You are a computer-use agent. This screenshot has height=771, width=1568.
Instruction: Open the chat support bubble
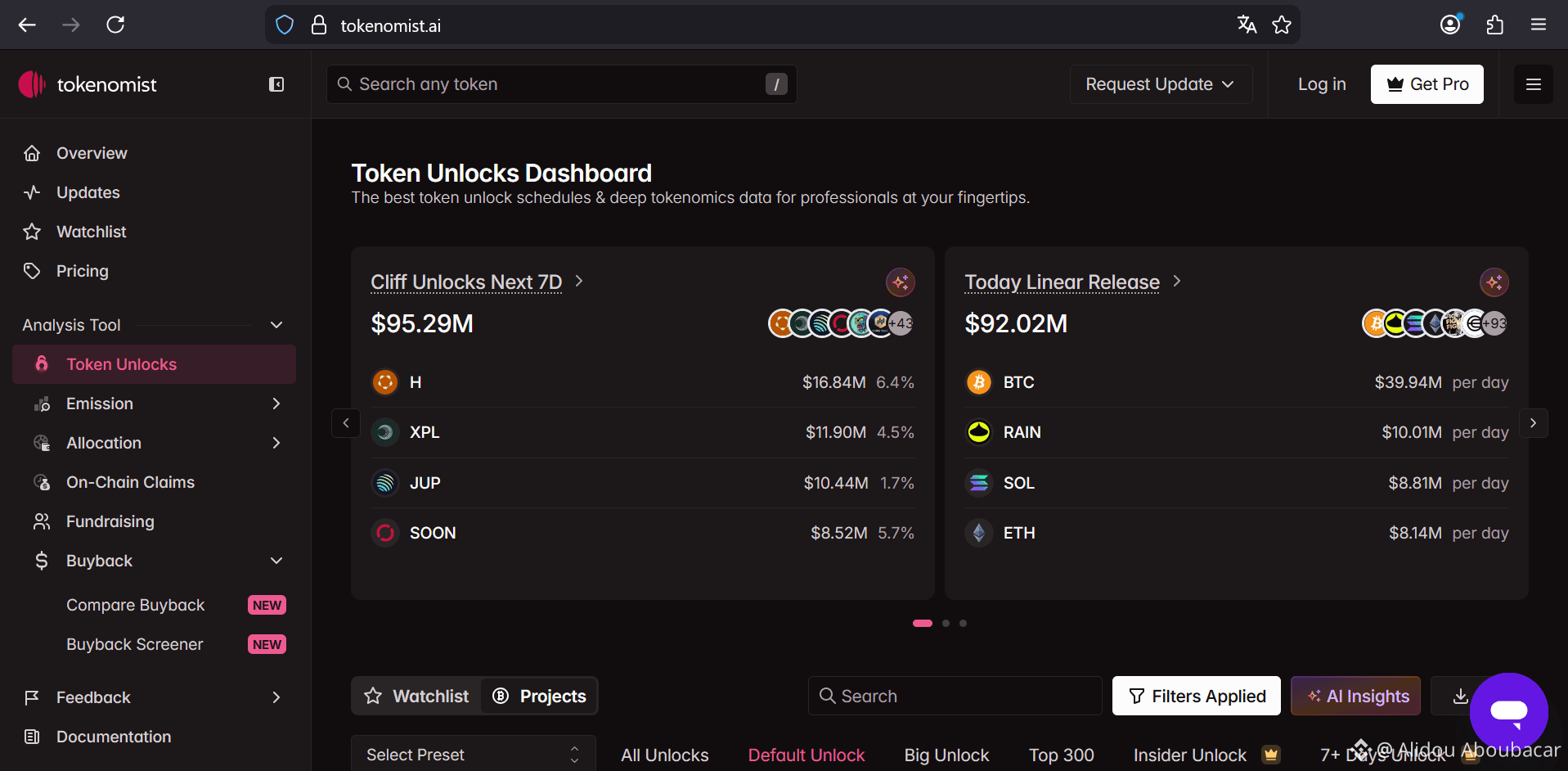[1509, 712]
